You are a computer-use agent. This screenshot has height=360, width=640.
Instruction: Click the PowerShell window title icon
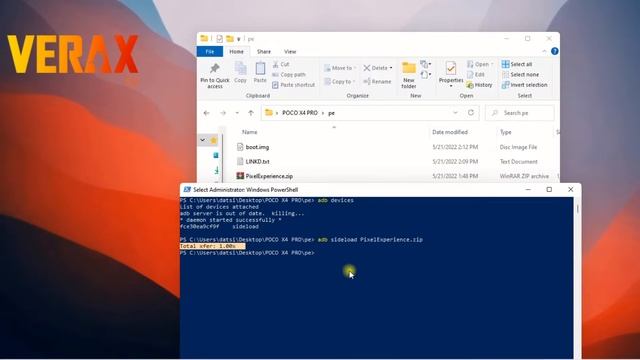[187, 189]
